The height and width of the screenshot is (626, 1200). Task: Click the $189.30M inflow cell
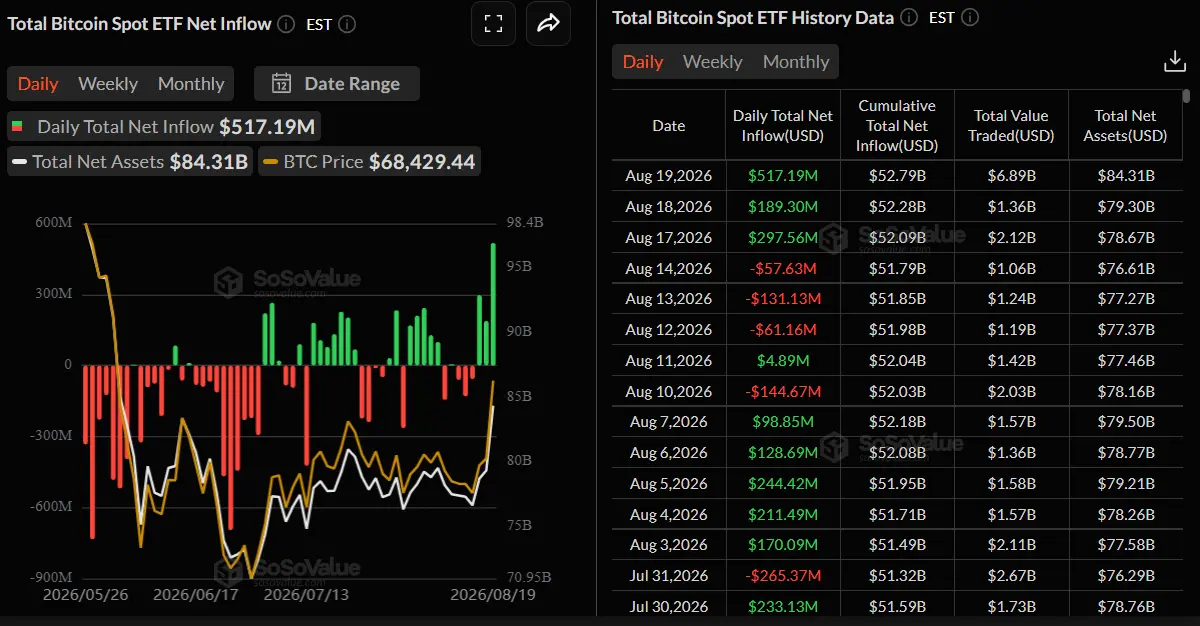pyautogui.click(x=783, y=207)
